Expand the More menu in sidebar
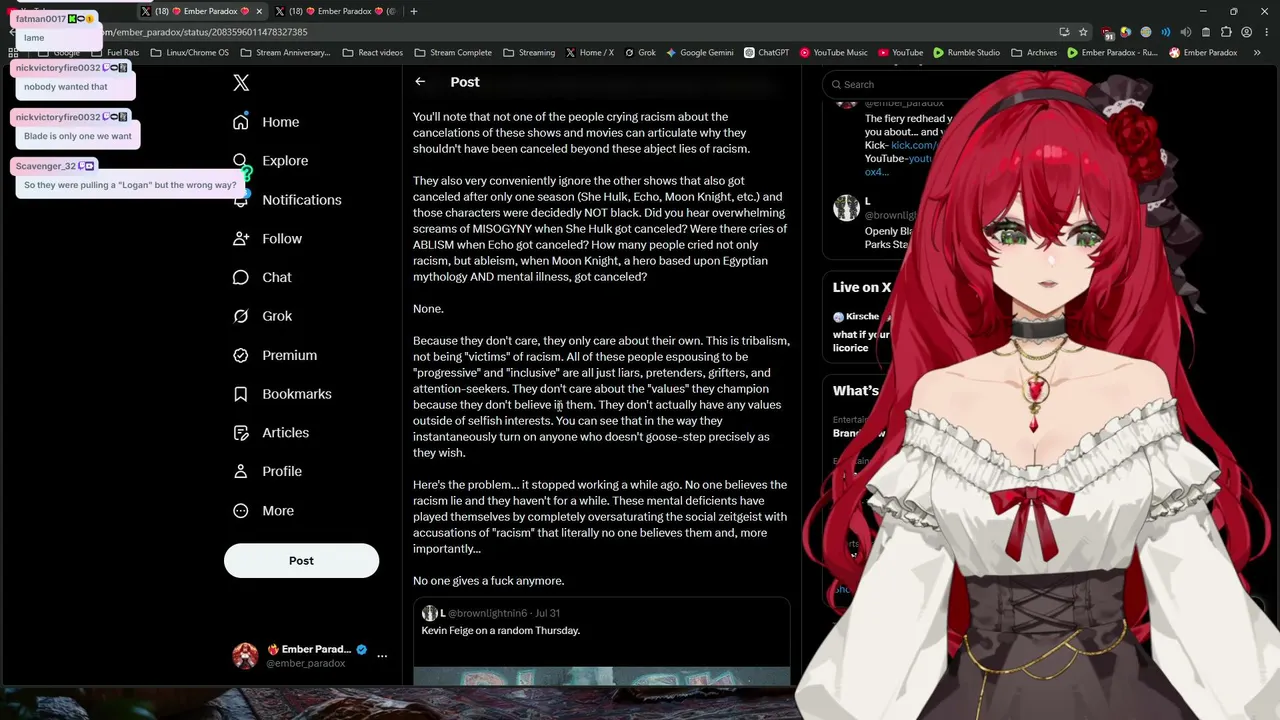The height and width of the screenshot is (720, 1280). pyautogui.click(x=263, y=511)
